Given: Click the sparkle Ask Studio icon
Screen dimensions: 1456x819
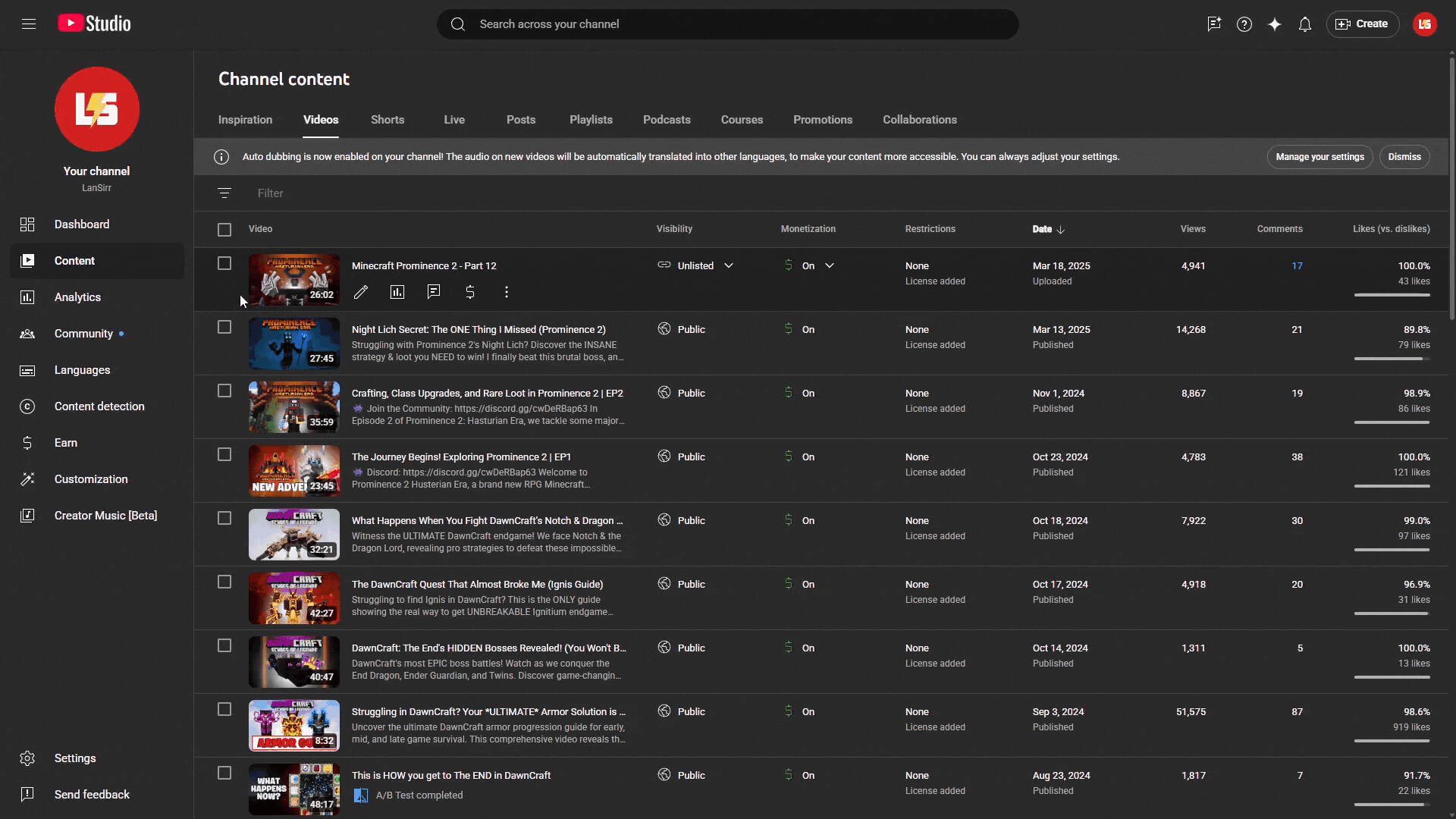Looking at the screenshot, I should coord(1274,24).
